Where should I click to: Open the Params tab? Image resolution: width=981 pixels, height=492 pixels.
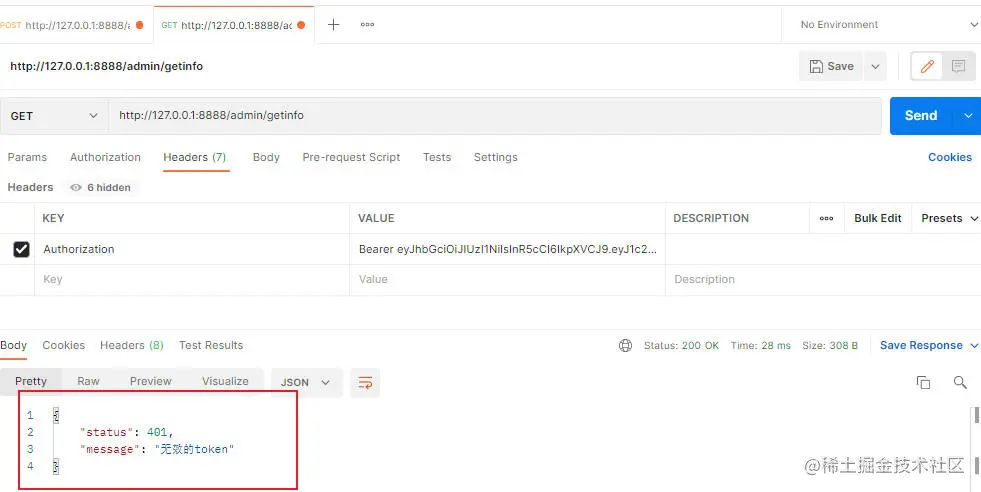click(x=27, y=158)
